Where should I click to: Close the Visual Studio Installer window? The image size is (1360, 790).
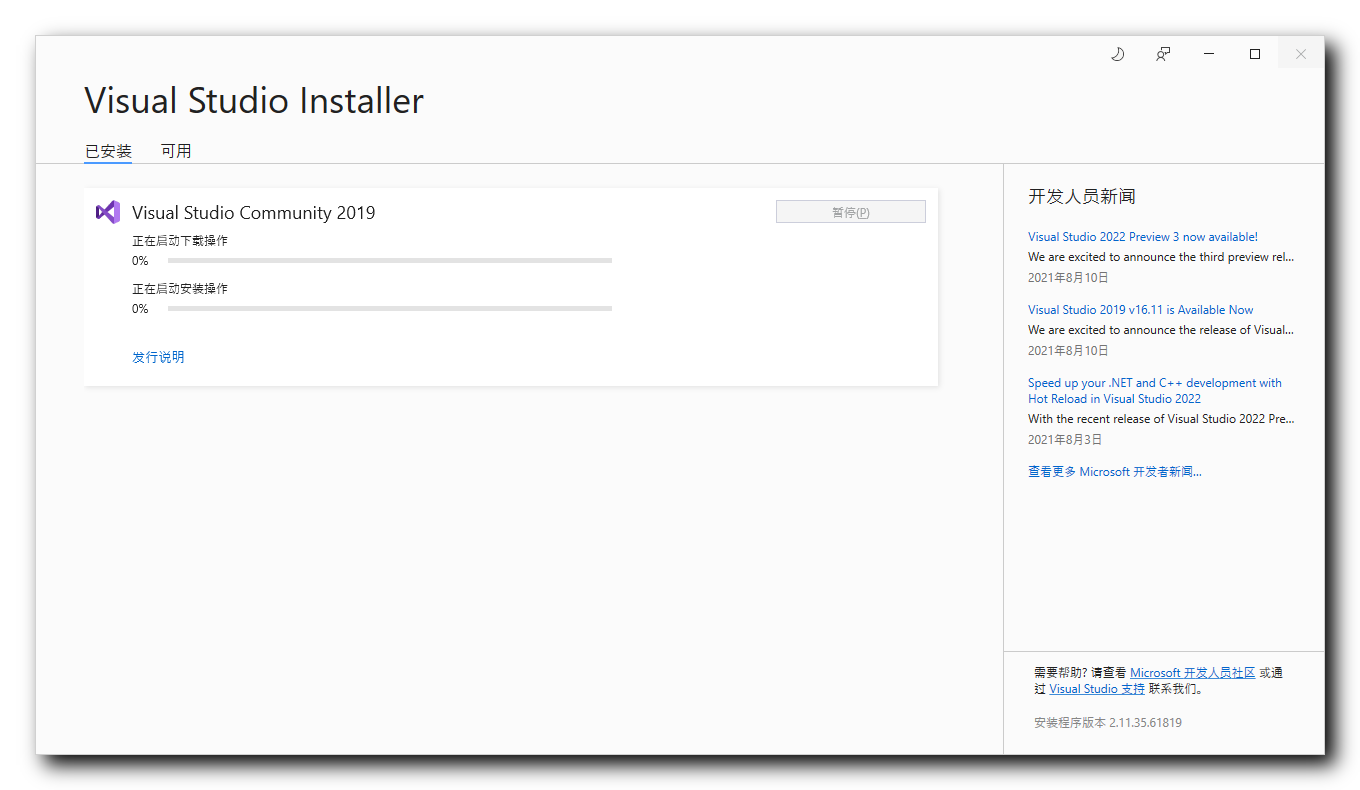coord(1301,54)
